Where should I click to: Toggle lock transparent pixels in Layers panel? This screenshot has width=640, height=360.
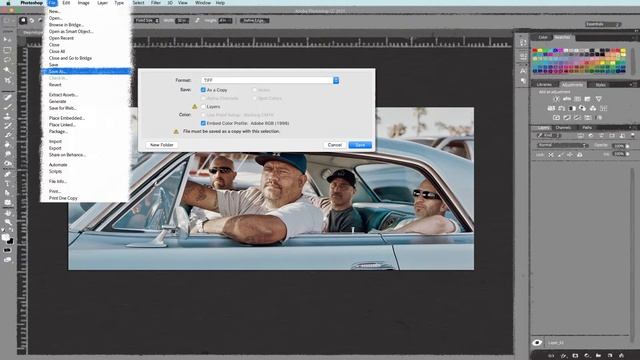click(x=551, y=155)
